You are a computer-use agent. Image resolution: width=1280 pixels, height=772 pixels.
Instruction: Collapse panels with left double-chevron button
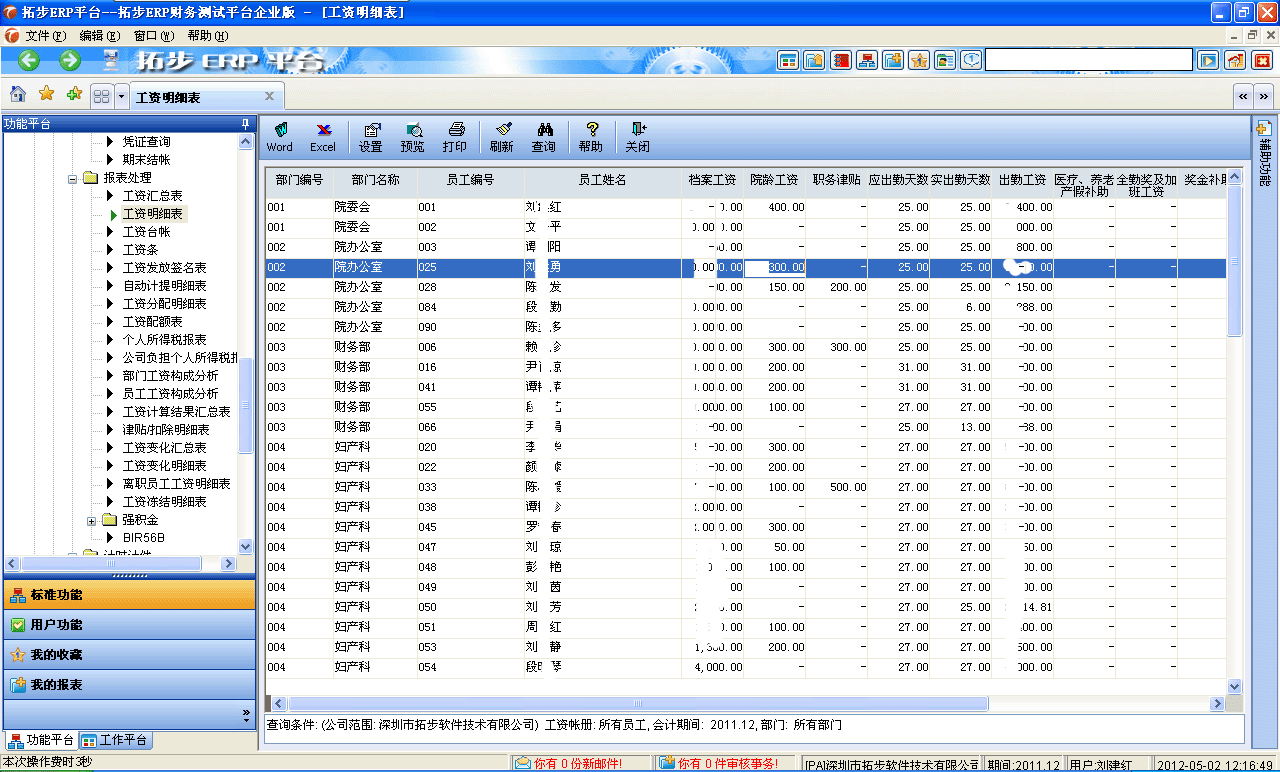click(x=1242, y=96)
